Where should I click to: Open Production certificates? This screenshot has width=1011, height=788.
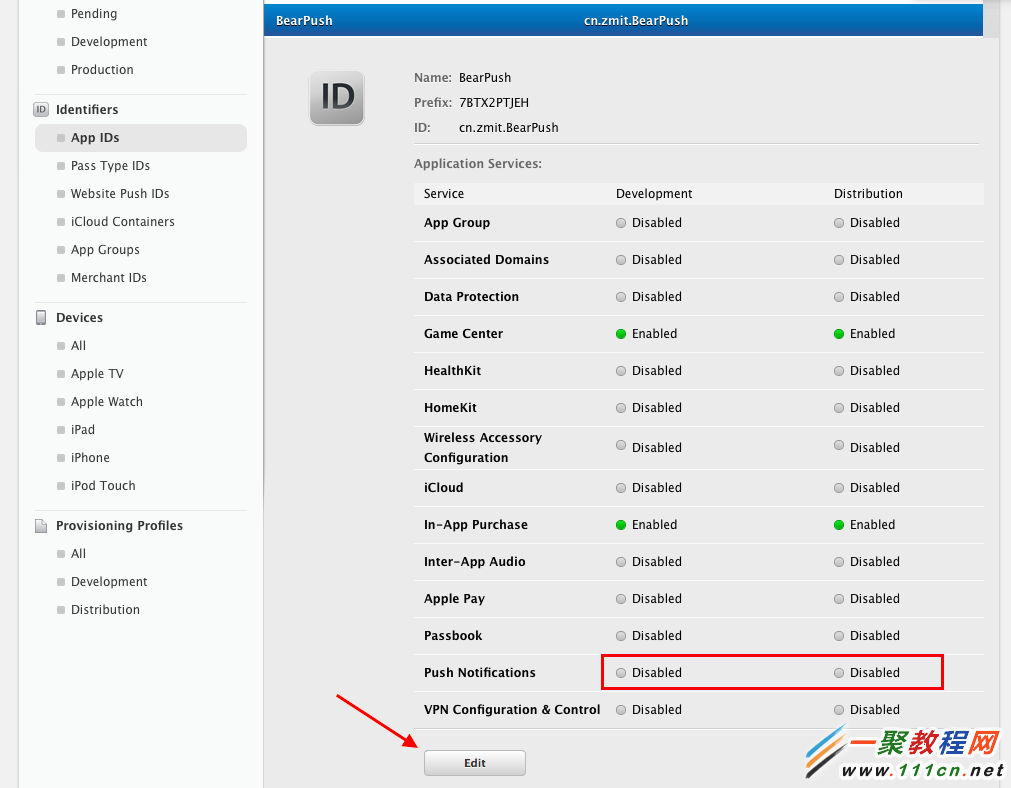(x=102, y=70)
